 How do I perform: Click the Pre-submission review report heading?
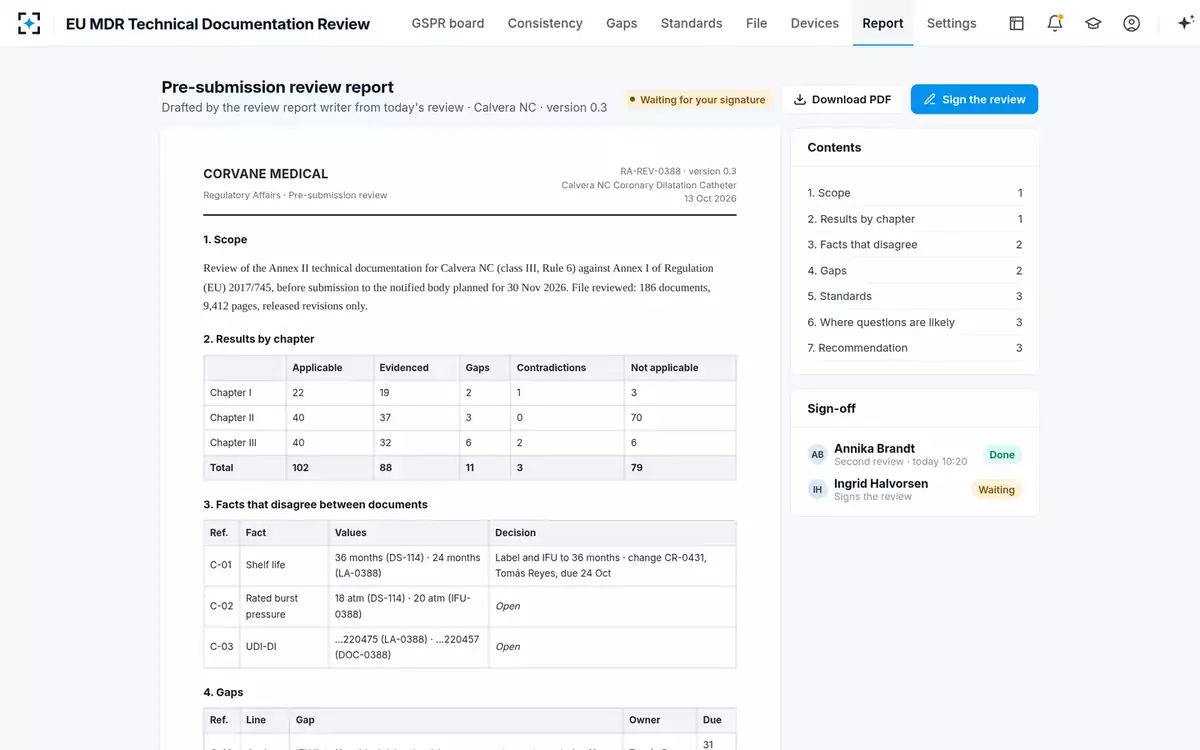[278, 87]
